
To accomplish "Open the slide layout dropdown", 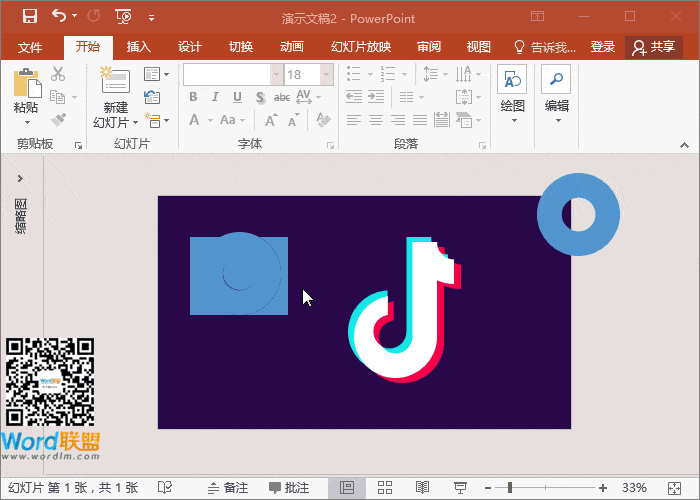I will (156, 74).
